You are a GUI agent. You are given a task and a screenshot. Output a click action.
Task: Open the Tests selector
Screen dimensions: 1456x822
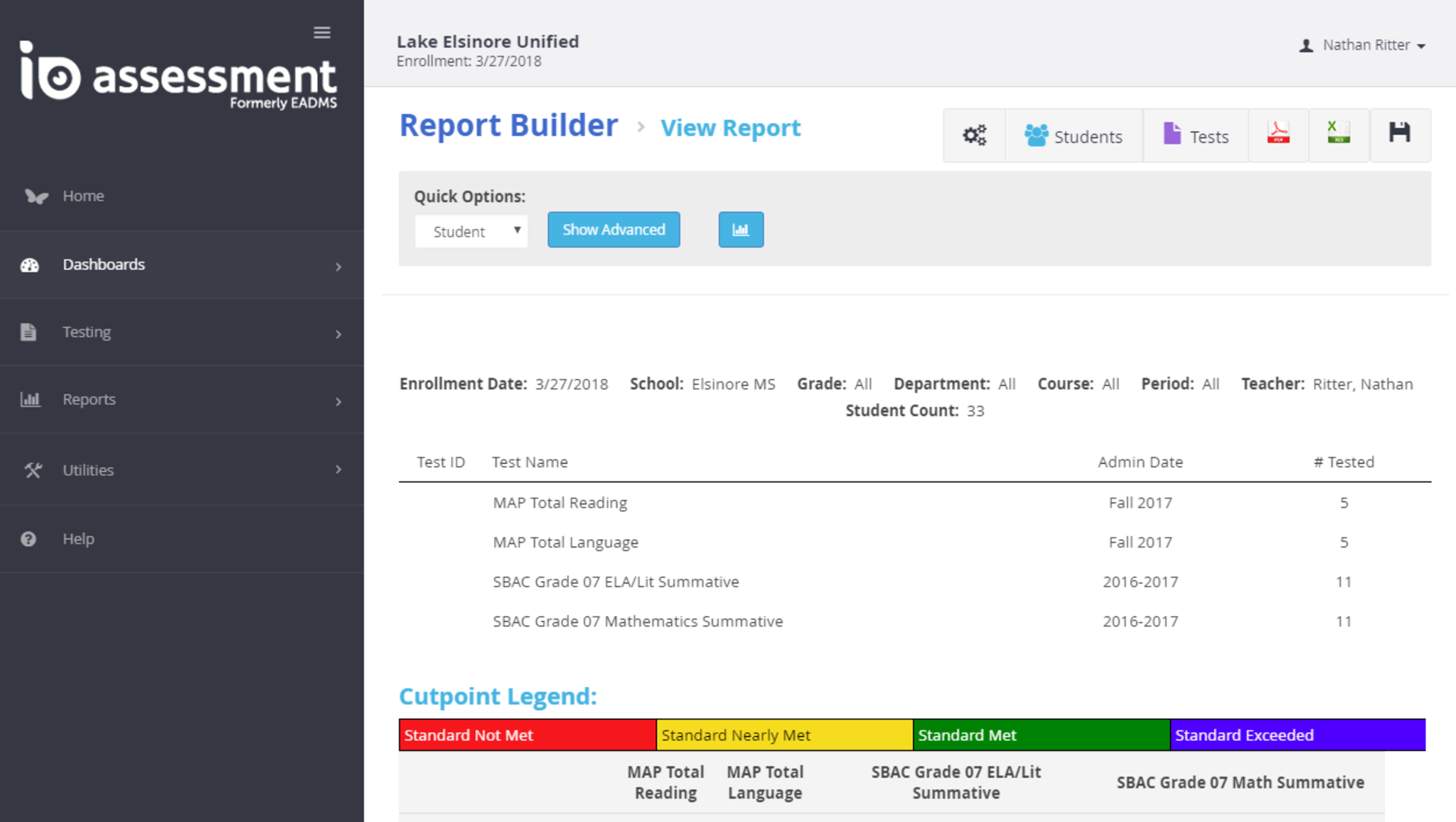[x=1195, y=136]
